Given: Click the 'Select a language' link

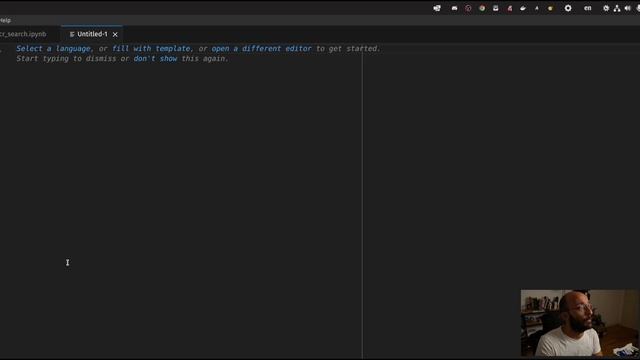Looking at the screenshot, I should click(53, 49).
